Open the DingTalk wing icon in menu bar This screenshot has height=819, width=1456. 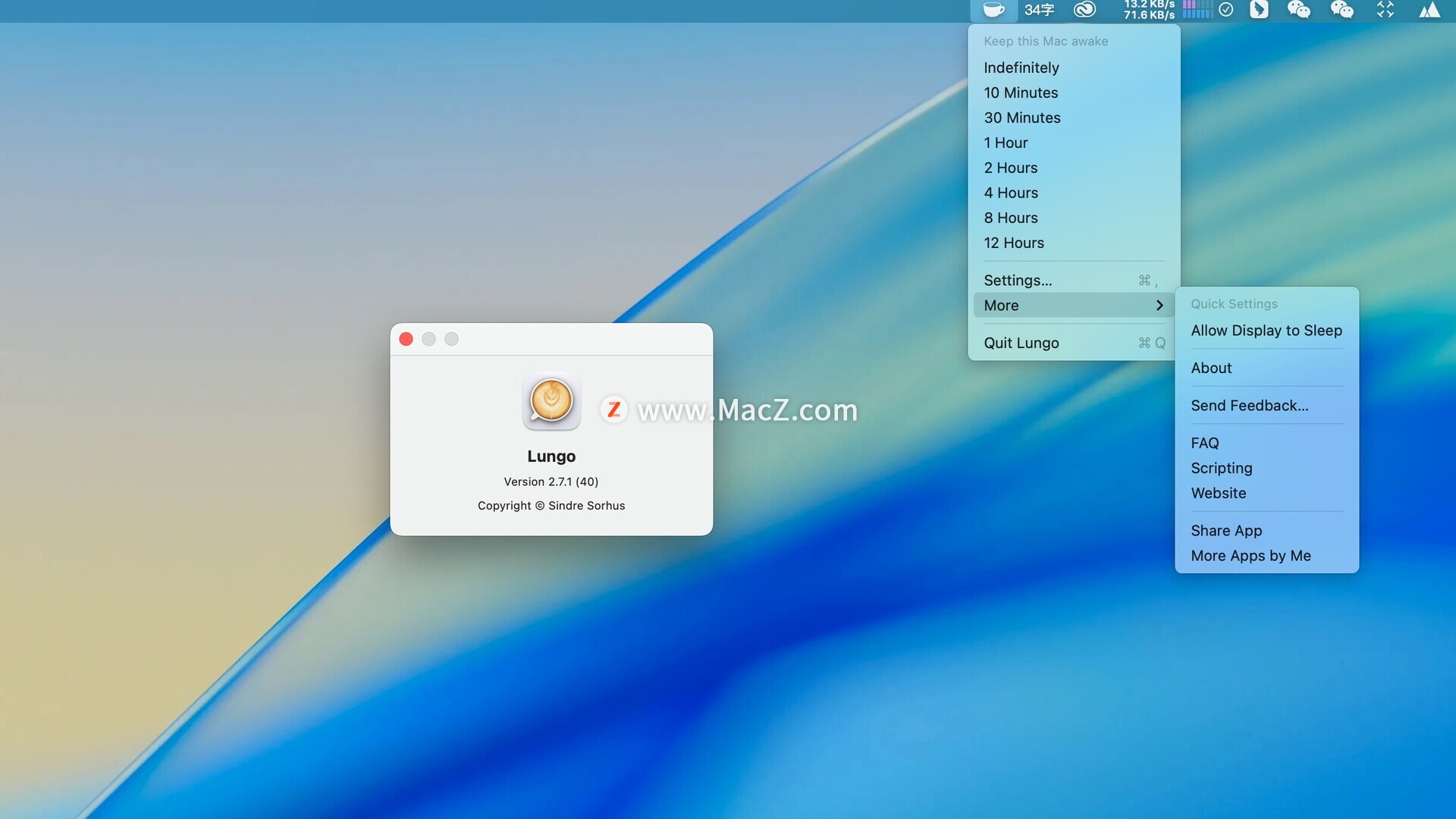1259,10
